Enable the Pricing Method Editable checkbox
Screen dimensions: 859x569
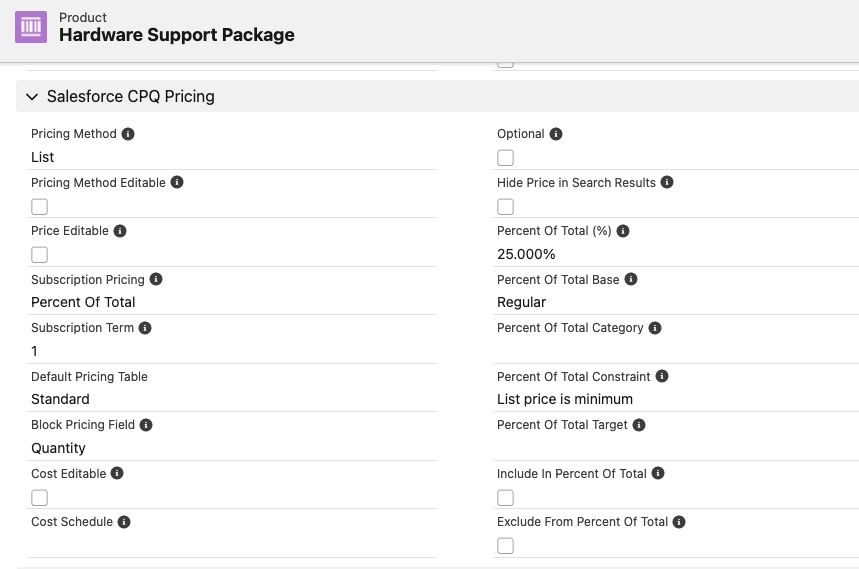point(39,207)
